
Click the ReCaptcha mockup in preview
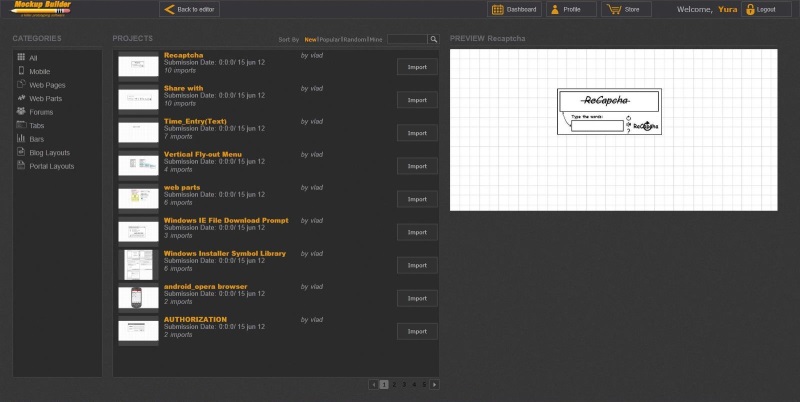609,111
